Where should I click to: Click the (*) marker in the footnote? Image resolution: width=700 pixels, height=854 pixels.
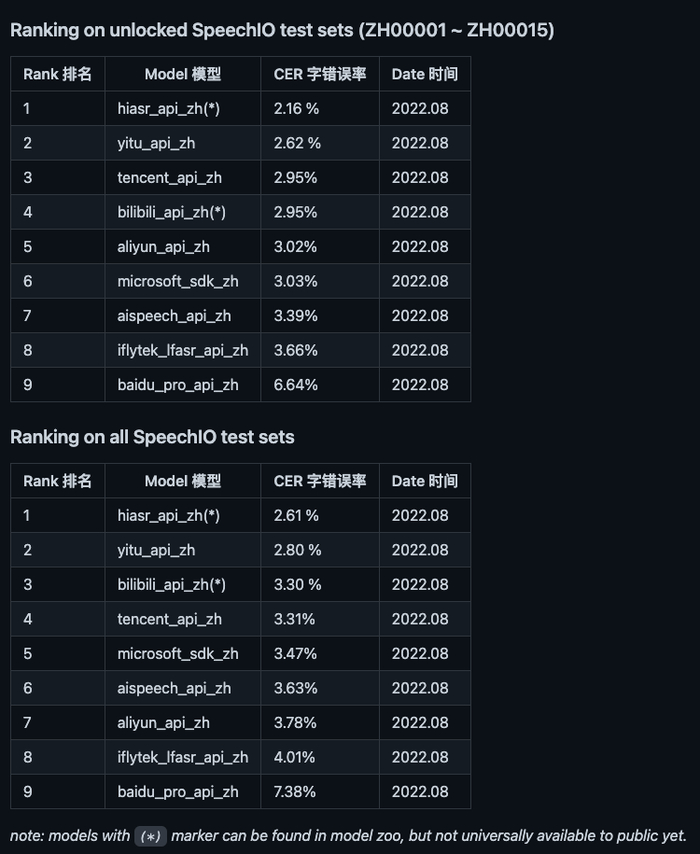pos(150,836)
